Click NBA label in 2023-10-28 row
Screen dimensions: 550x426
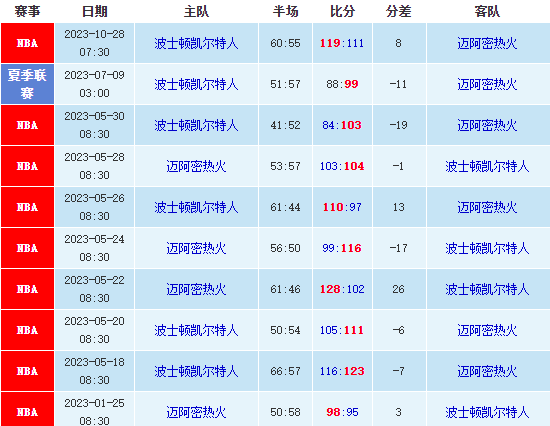[x=27, y=44]
